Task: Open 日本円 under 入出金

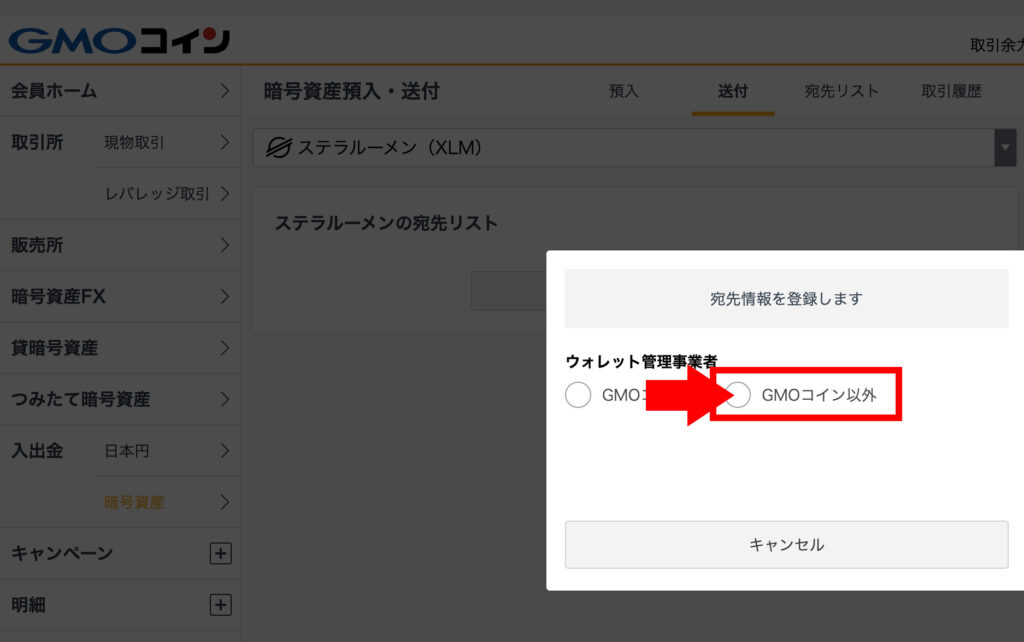Action: [127, 451]
